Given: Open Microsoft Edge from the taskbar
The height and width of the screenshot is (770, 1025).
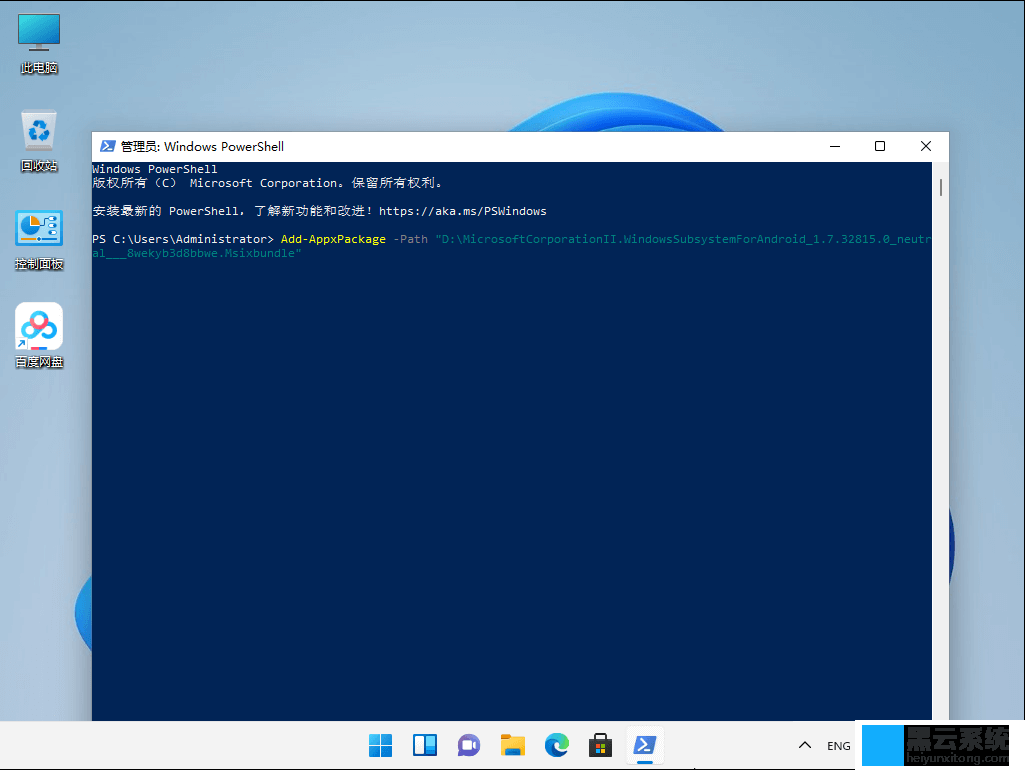Looking at the screenshot, I should coord(556,745).
